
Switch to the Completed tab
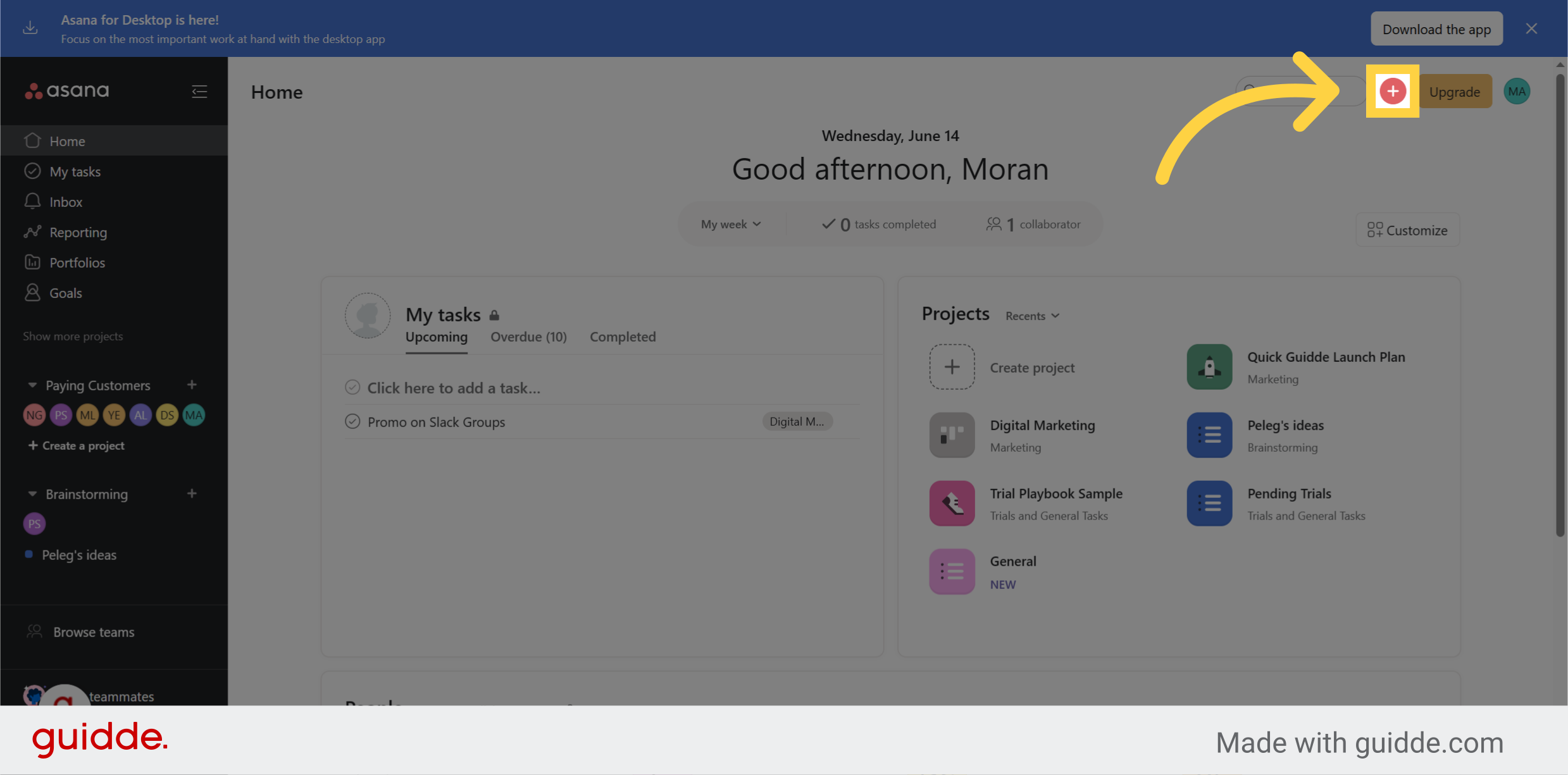point(623,337)
